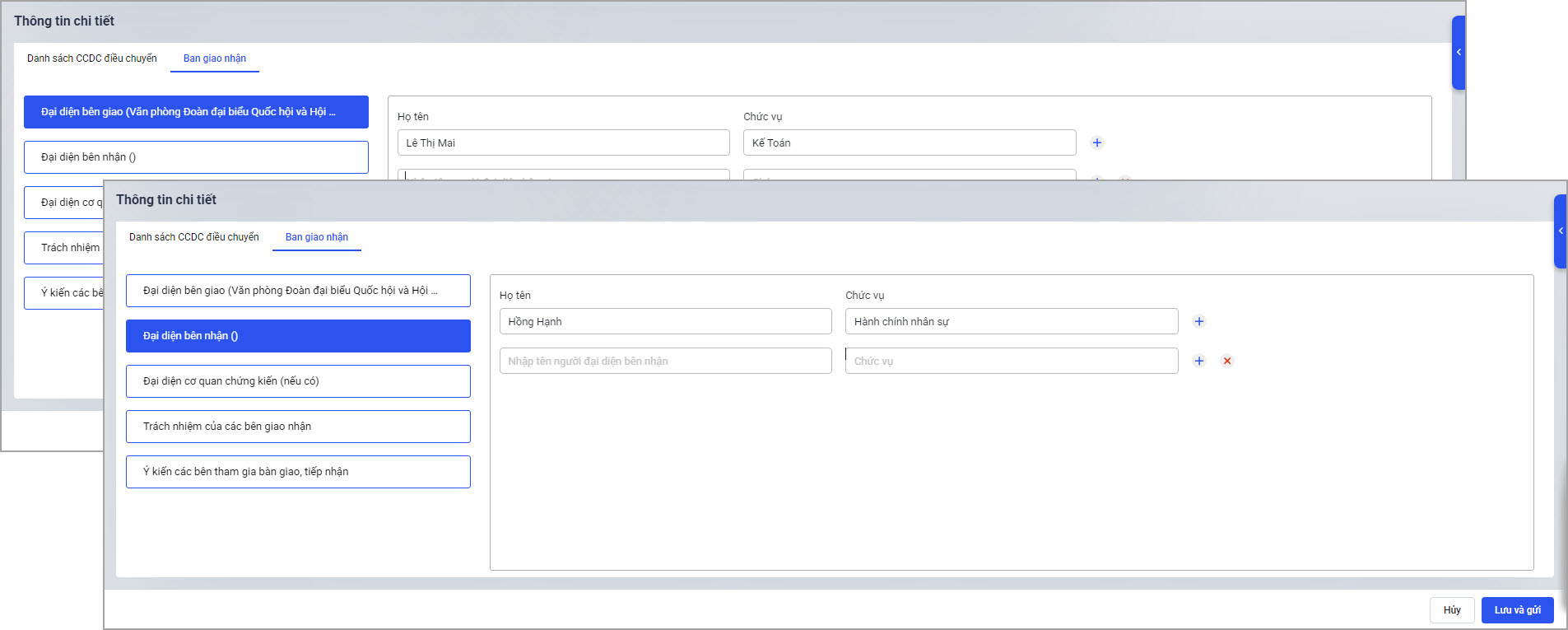Click the Lưu và gửi button

click(x=1516, y=610)
